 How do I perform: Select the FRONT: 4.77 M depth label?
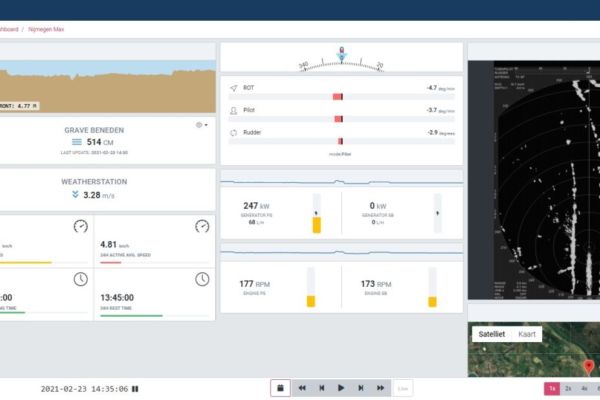coord(19,106)
